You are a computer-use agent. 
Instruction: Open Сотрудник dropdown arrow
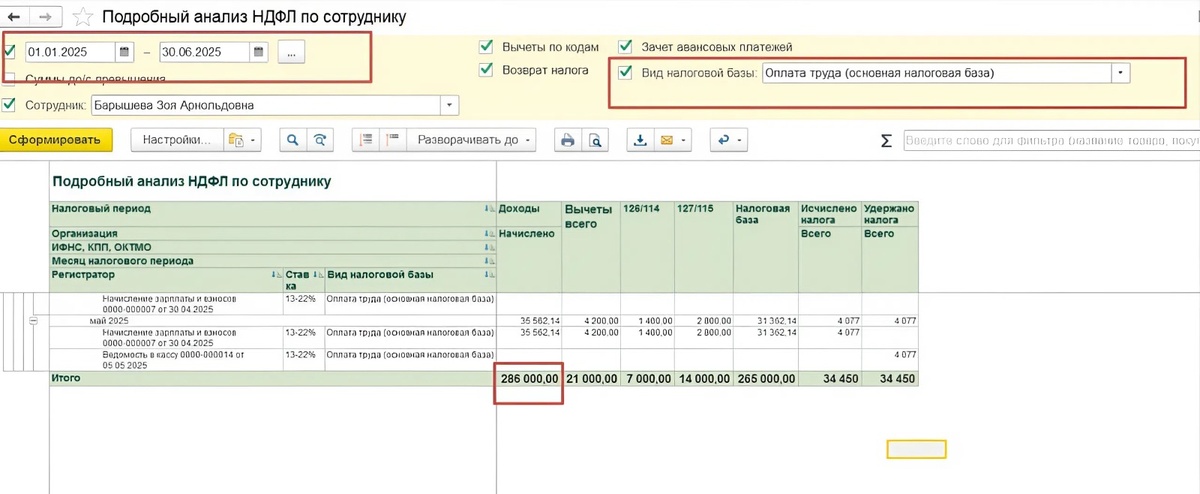tap(450, 104)
